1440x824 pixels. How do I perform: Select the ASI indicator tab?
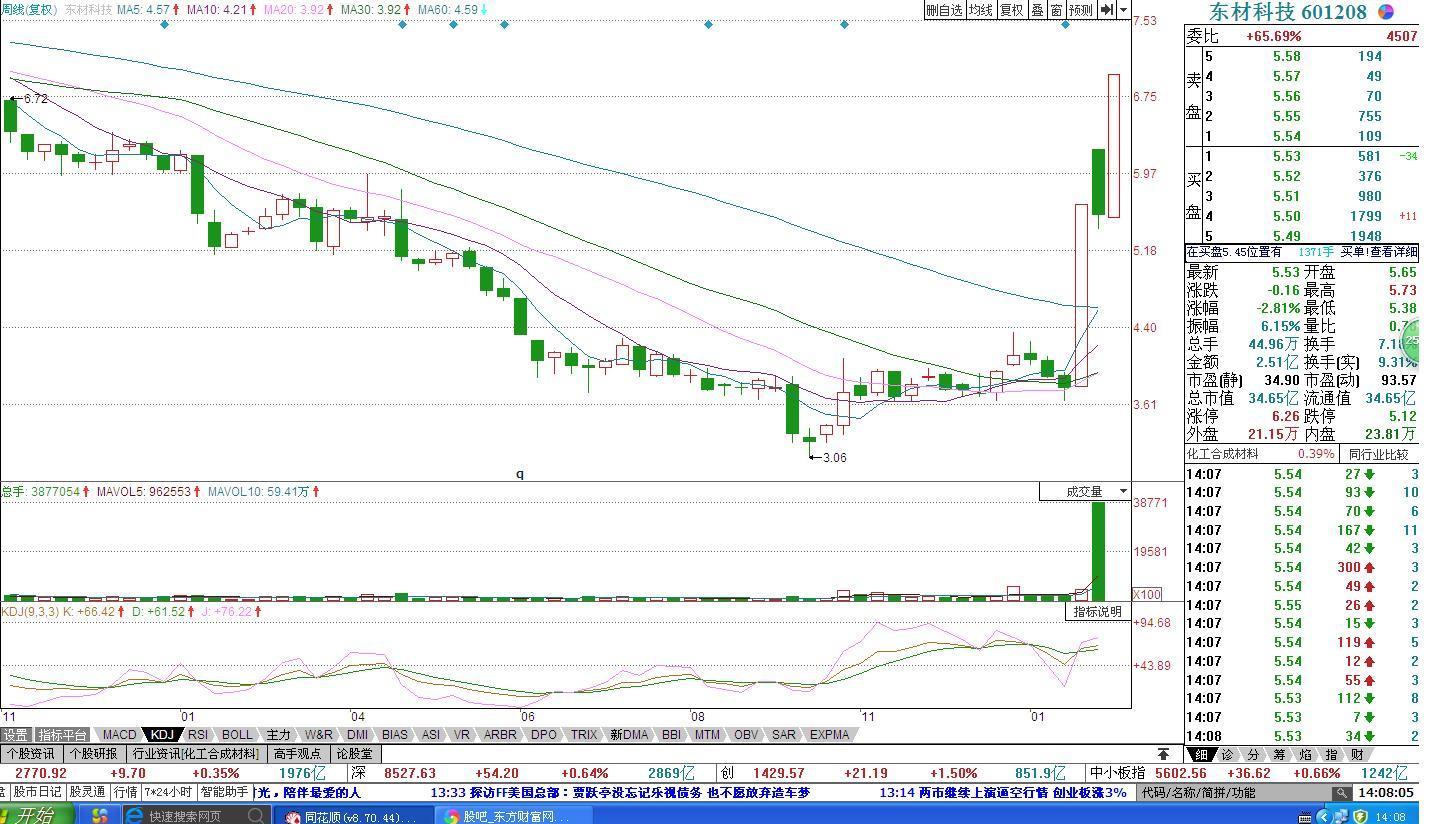pos(431,735)
